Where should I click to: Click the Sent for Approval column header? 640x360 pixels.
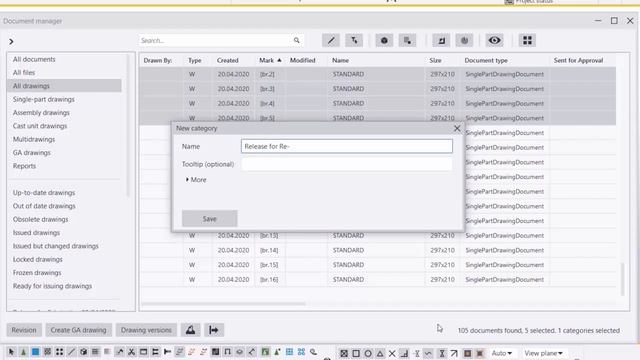[578, 60]
